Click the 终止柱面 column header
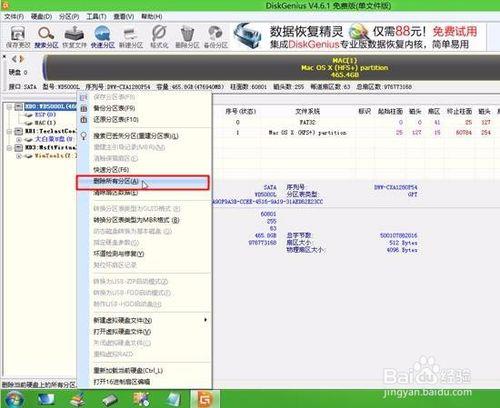 [x=459, y=111]
